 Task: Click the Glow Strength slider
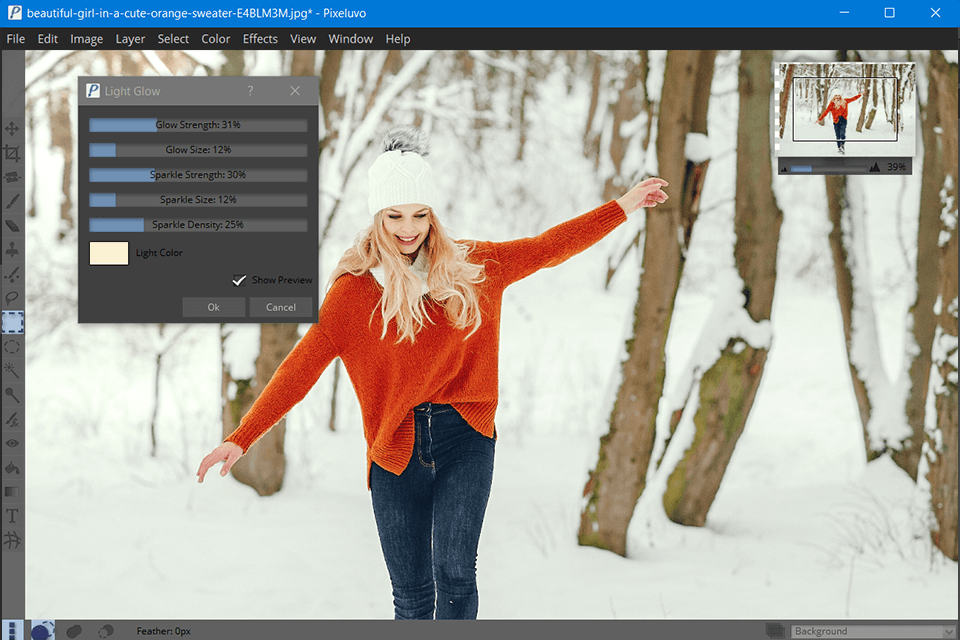(x=198, y=125)
